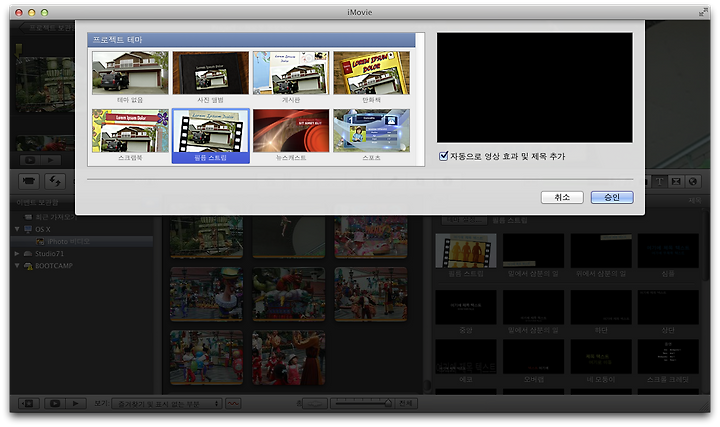Image resolution: width=720 pixels, height=427 pixels.
Task: Open the Maps and Backgrounds globe icon
Action: (x=692, y=181)
